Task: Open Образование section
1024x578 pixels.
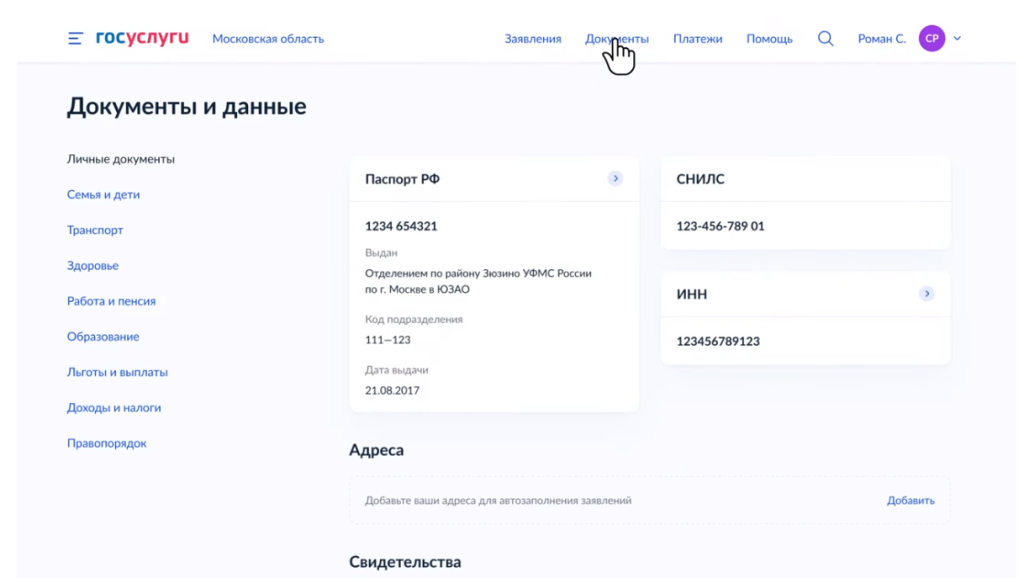Action: (x=103, y=336)
